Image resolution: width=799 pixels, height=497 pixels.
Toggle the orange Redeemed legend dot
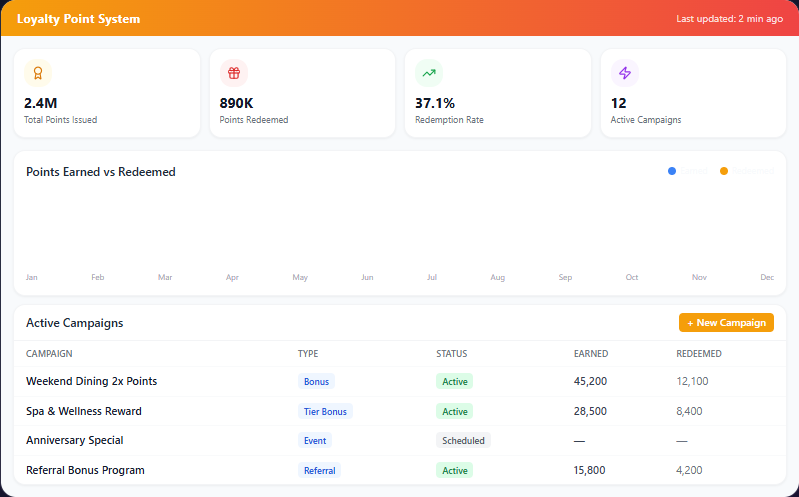point(724,171)
